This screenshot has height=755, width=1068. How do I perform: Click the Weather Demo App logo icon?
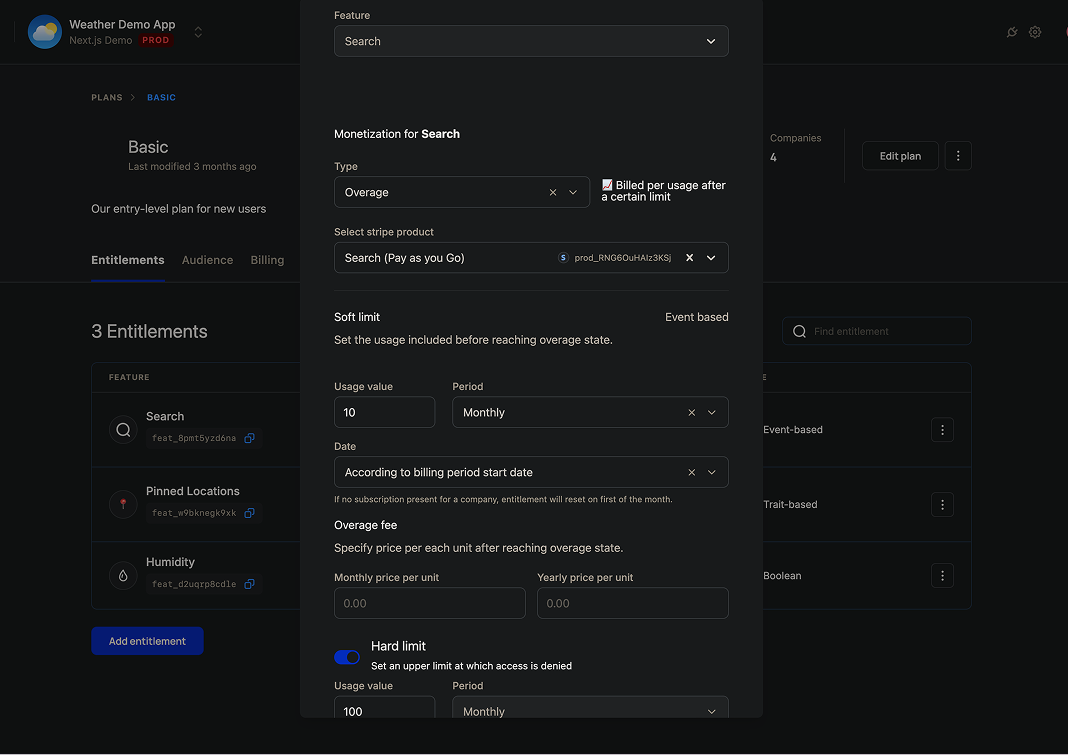tap(44, 32)
